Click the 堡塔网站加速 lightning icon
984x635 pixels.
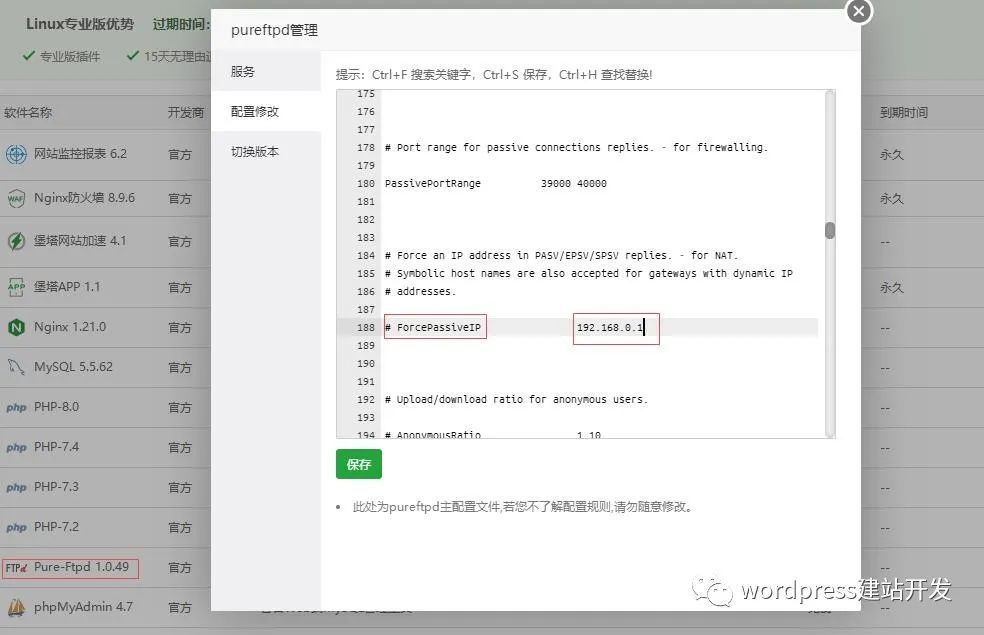pos(16,242)
